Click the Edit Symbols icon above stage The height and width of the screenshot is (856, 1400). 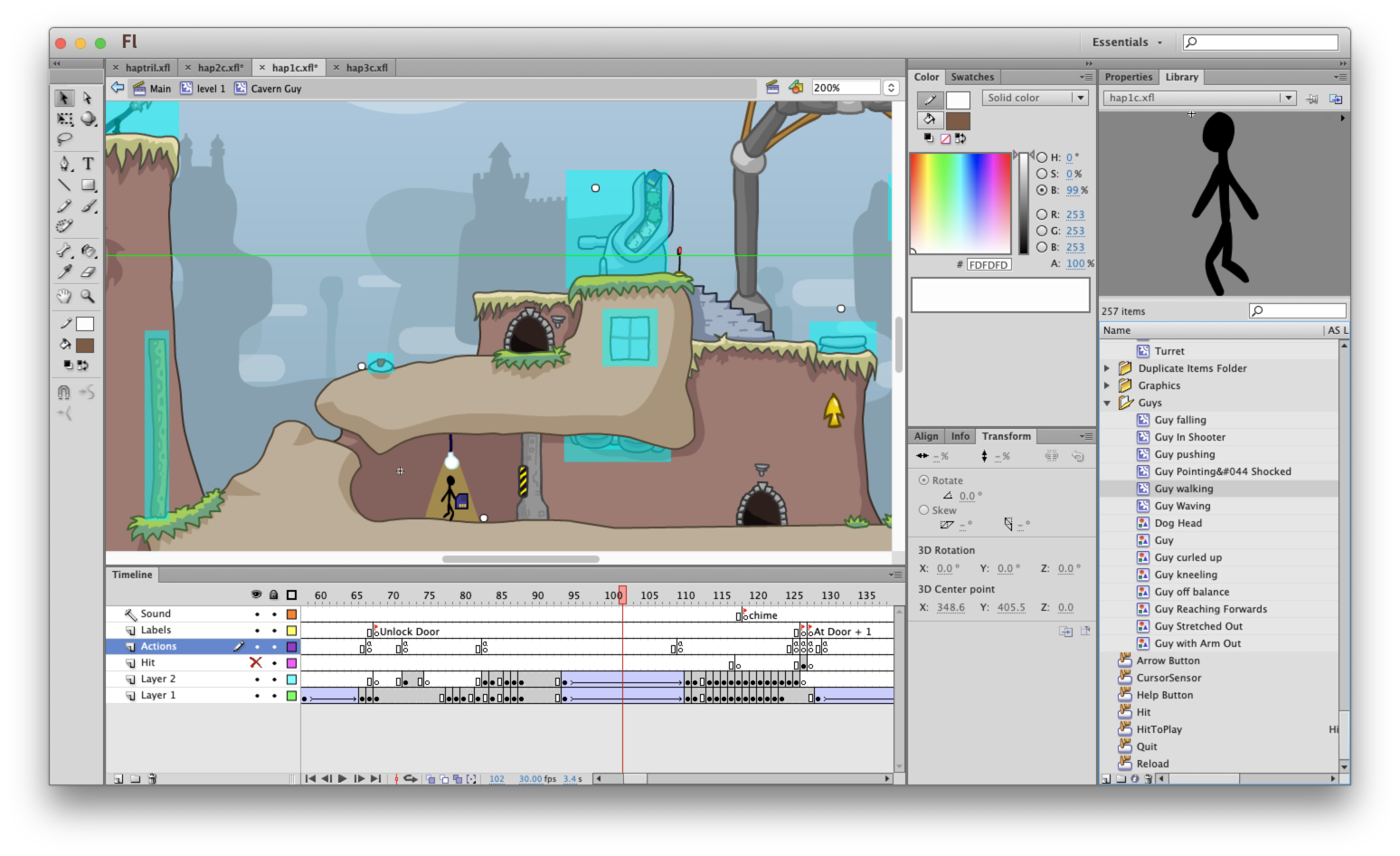(796, 88)
